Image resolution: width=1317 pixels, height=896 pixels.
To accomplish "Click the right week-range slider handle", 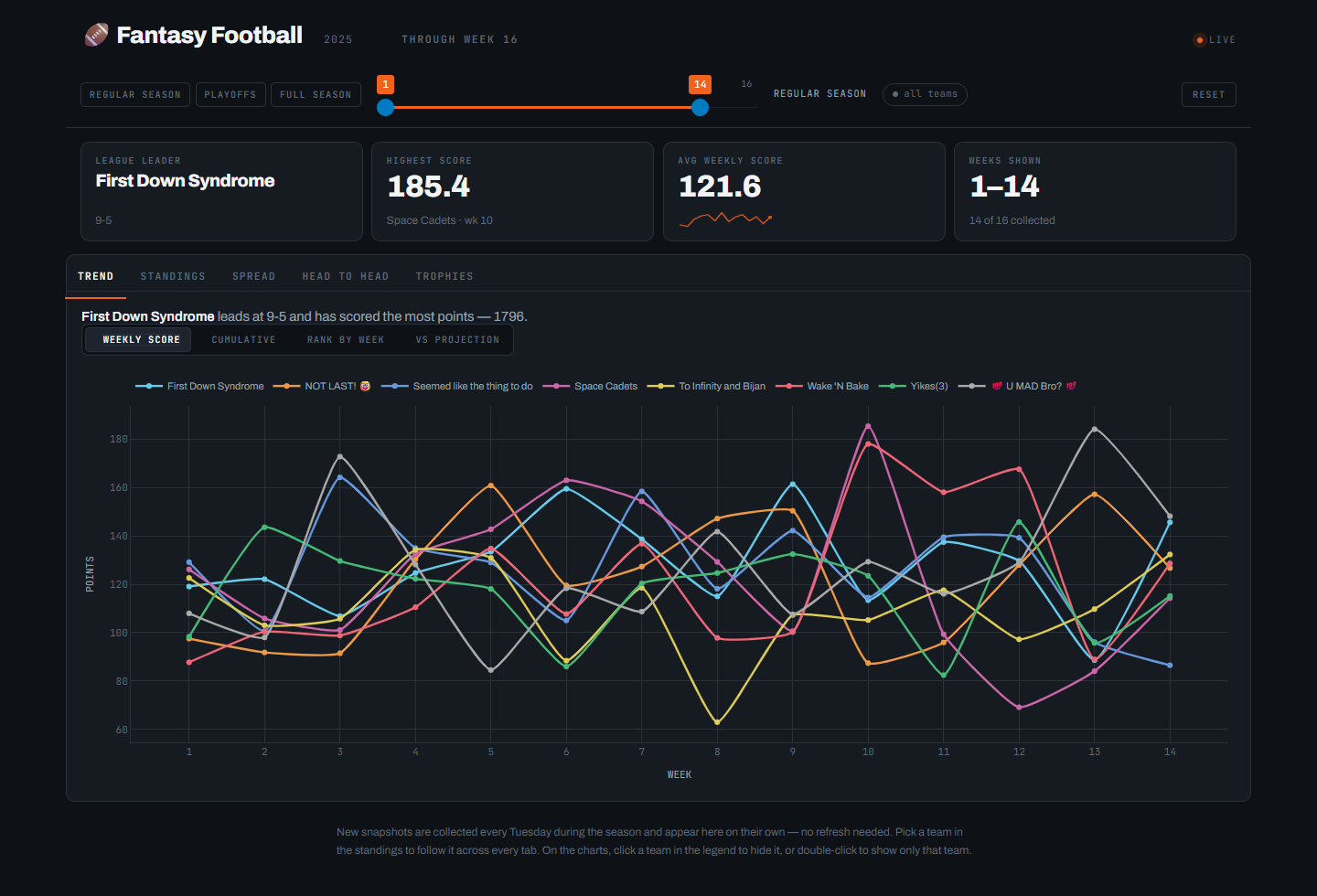I will tap(700, 107).
